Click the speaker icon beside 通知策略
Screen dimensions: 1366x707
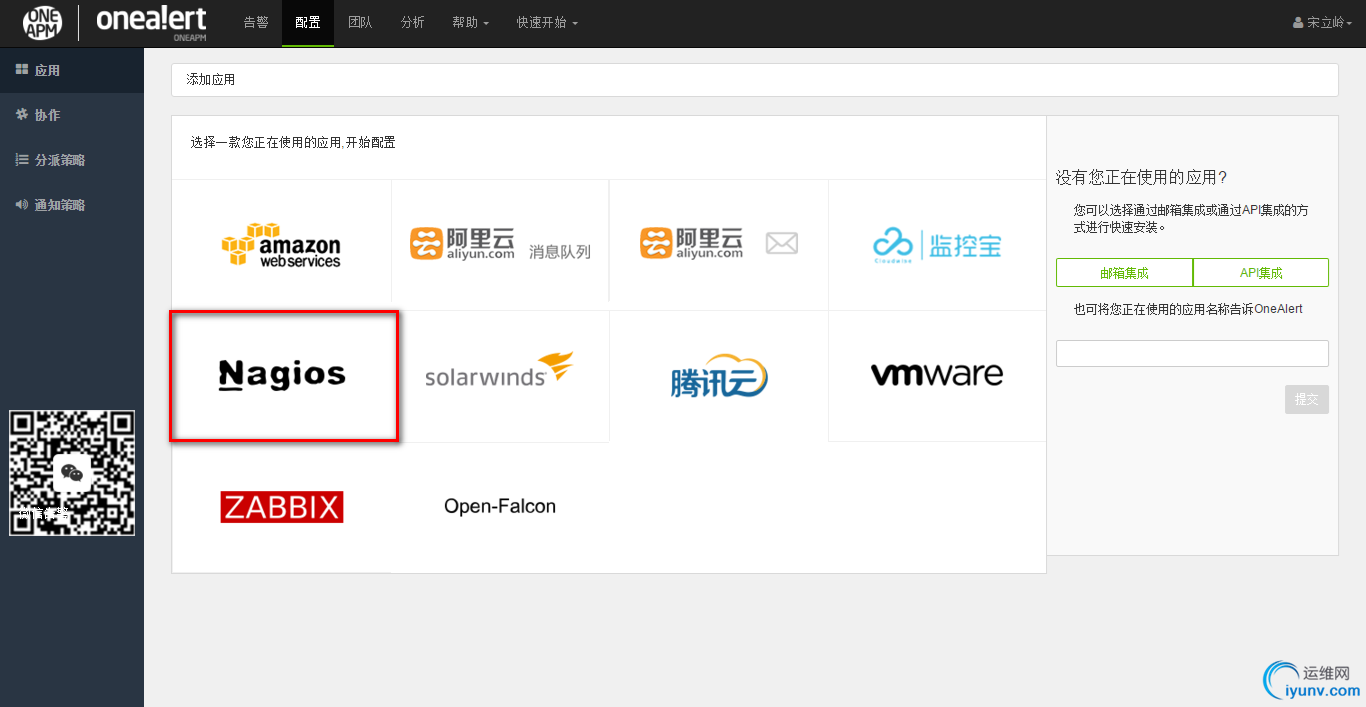22,205
